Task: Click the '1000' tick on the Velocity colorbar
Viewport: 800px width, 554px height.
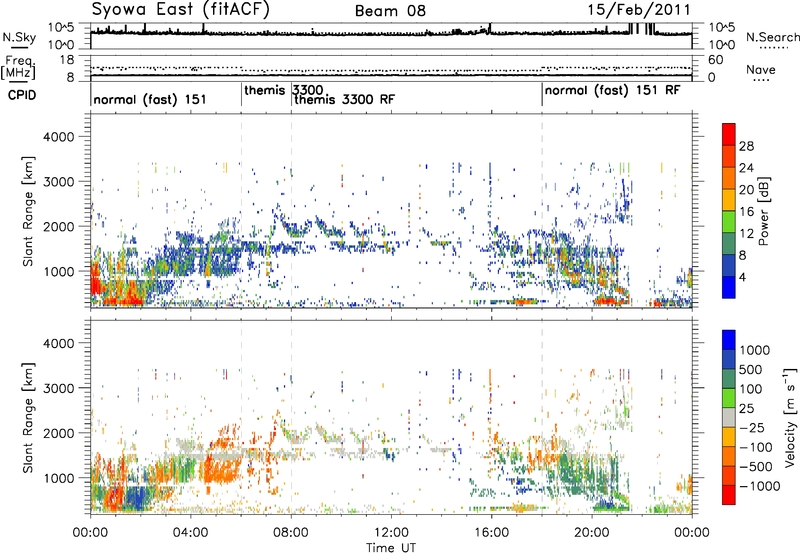Action: click(x=755, y=350)
